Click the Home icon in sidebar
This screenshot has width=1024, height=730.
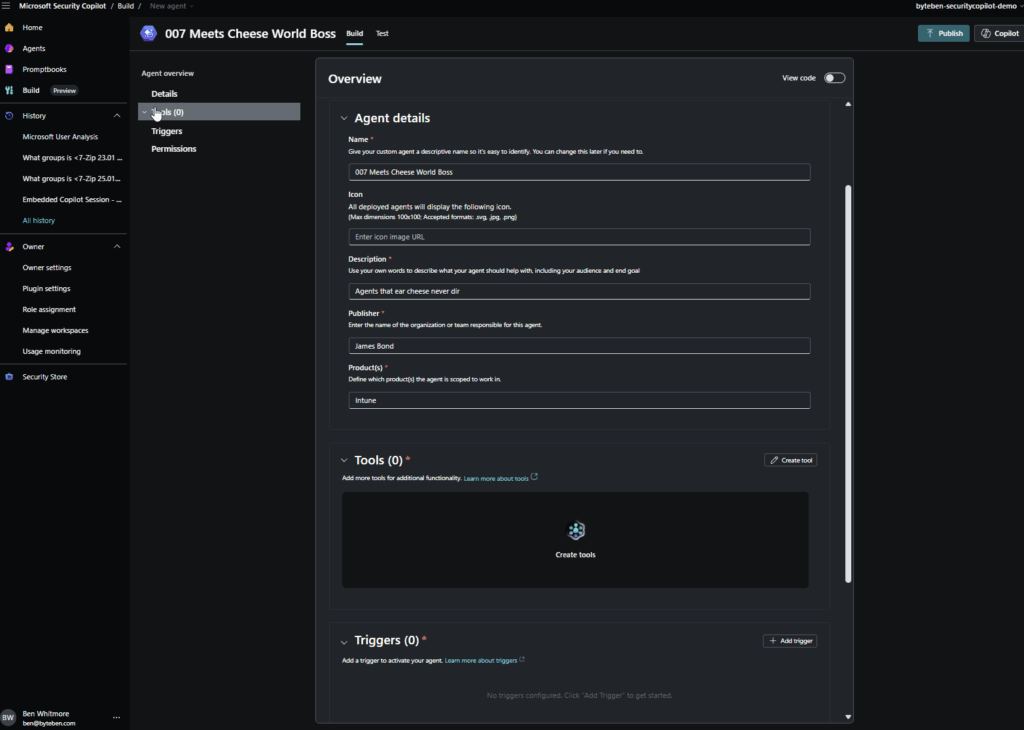[x=9, y=27]
